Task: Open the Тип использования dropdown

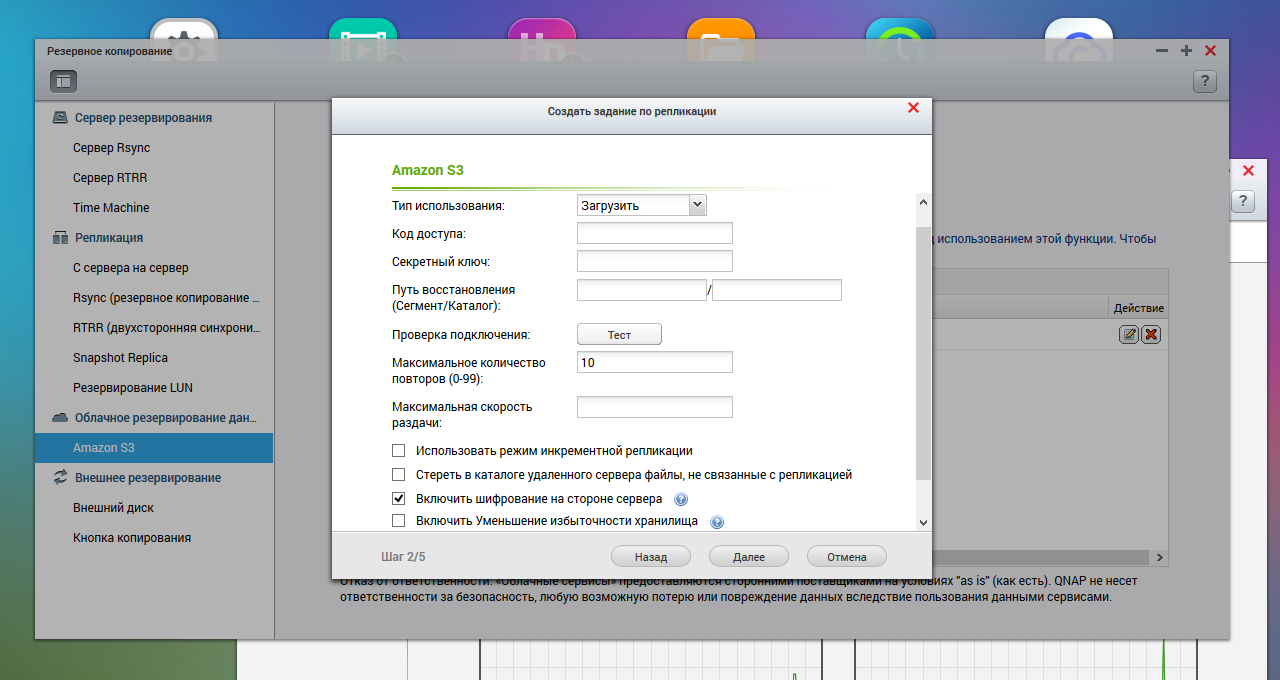Action: (642, 205)
